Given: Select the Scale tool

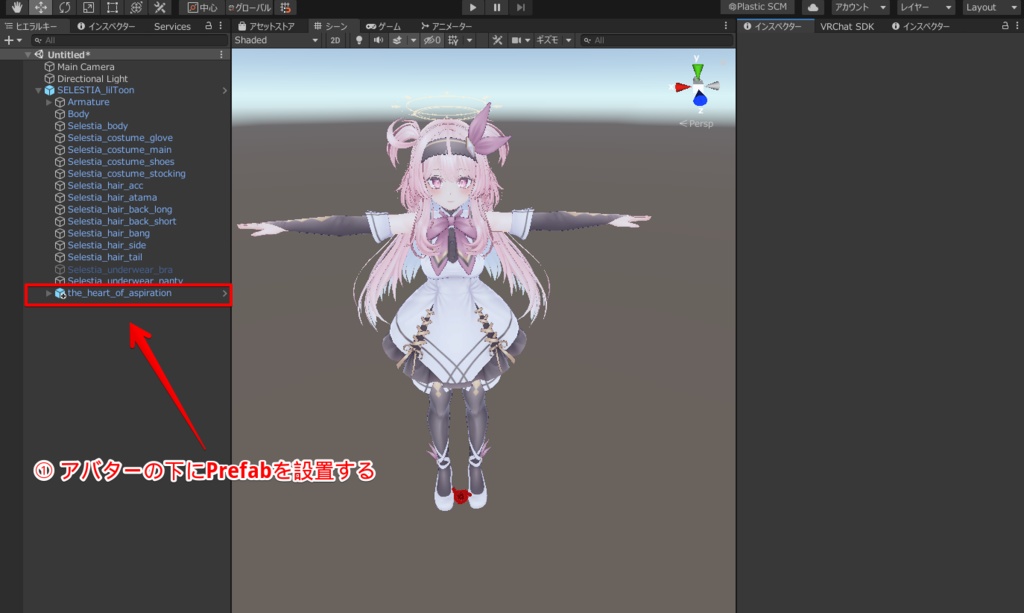Looking at the screenshot, I should (x=87, y=8).
